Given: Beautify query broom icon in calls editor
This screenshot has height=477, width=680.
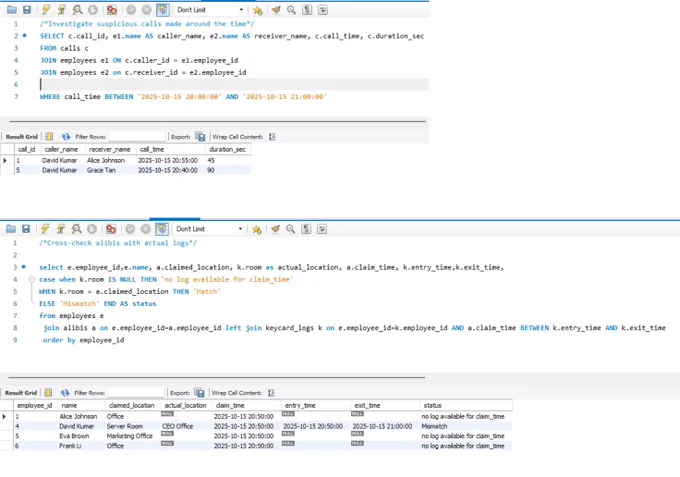Looking at the screenshot, I should click(276, 10).
